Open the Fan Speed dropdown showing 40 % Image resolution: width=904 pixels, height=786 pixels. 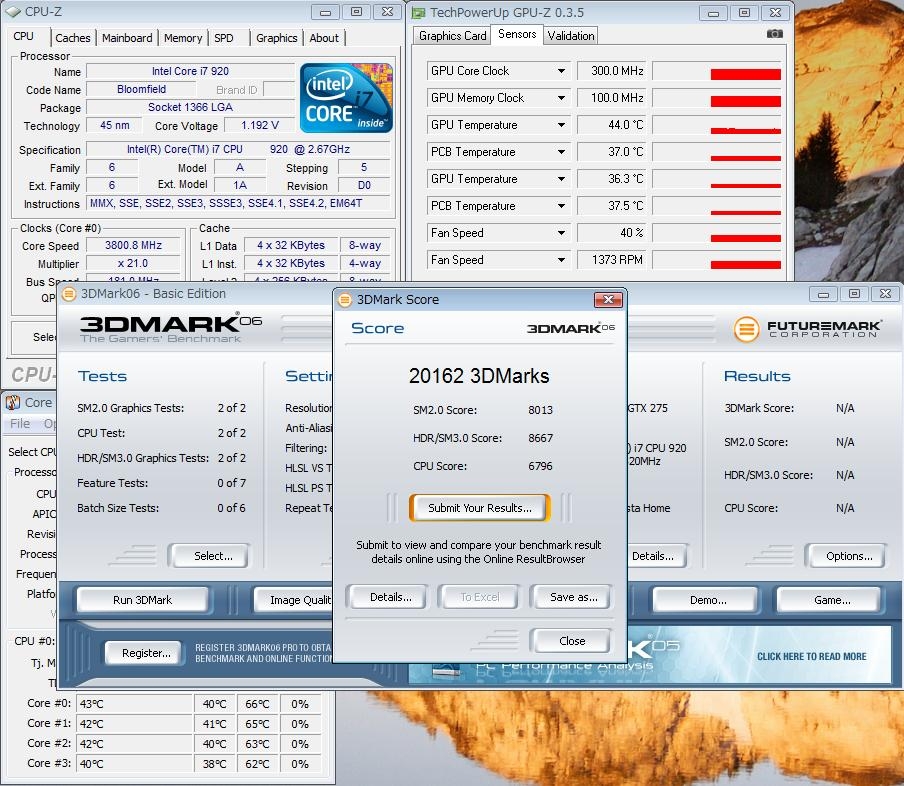click(561, 233)
